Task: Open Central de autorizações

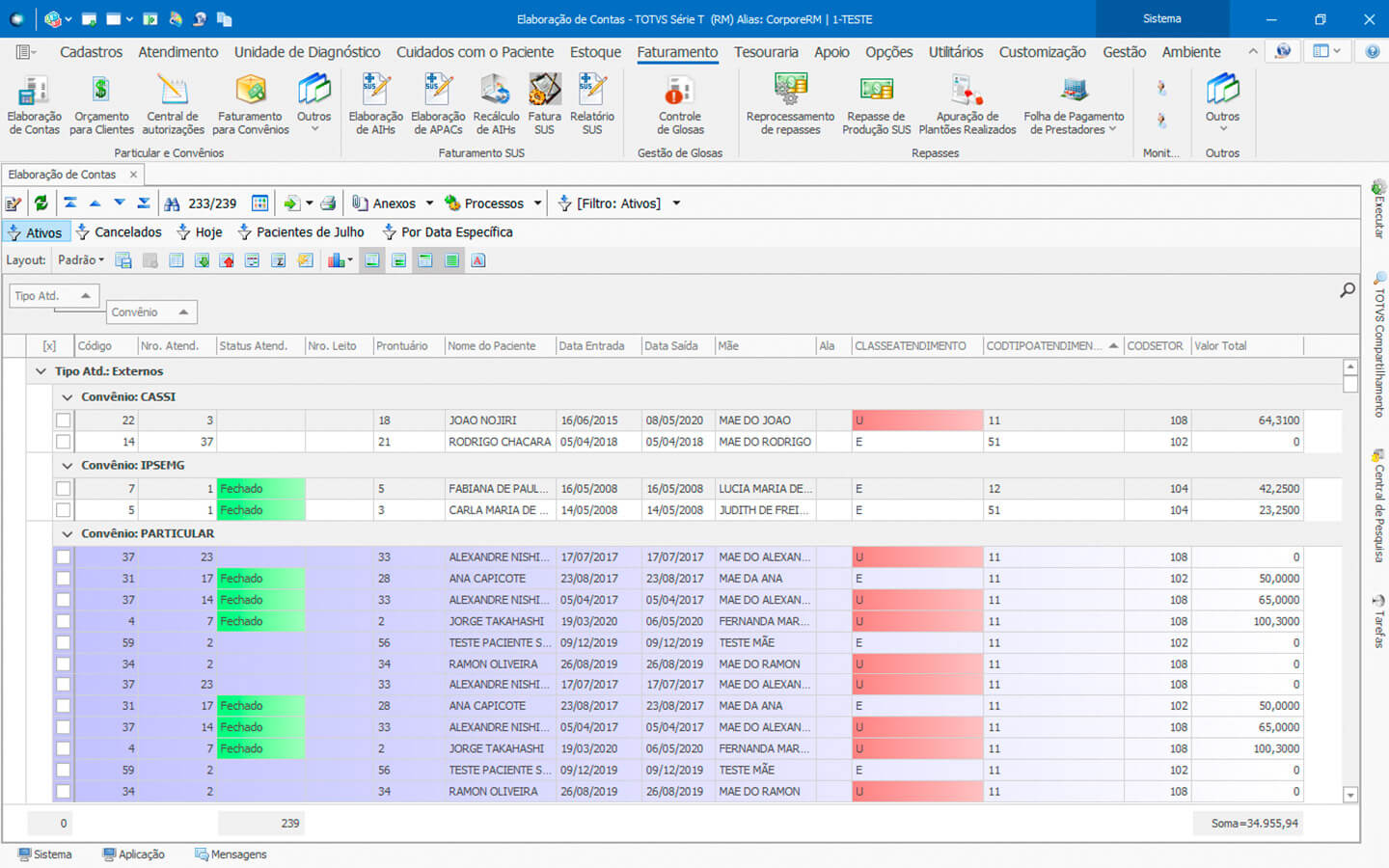Action: click(174, 104)
